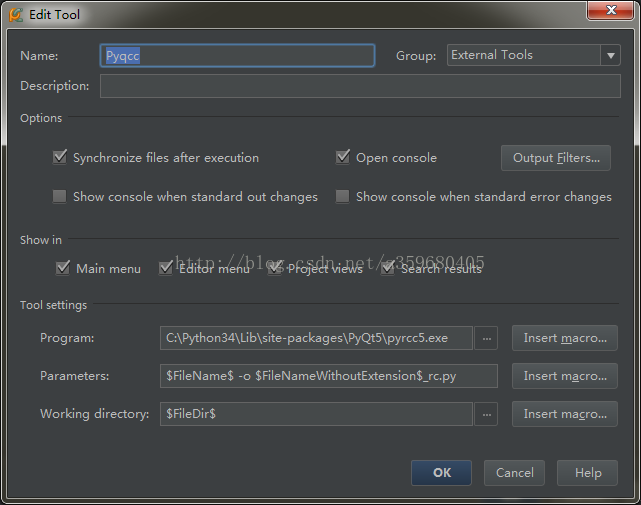Uncheck the Open console checkbox

point(343,157)
